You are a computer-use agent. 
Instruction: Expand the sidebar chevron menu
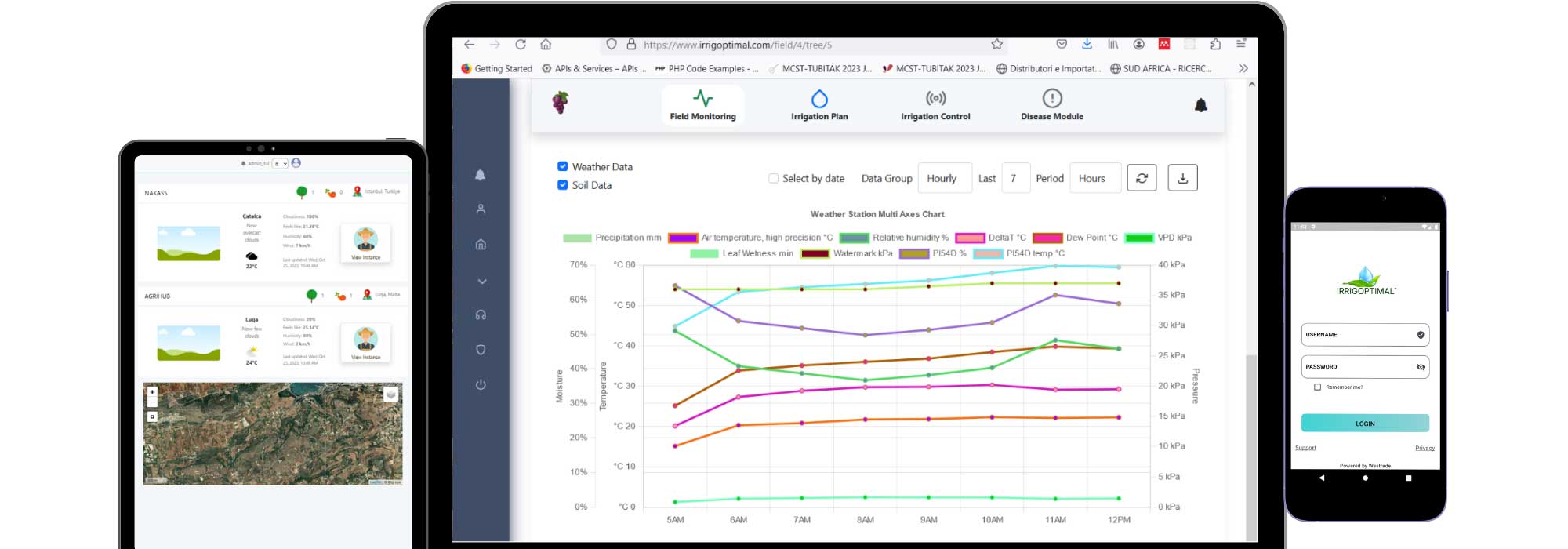[x=481, y=281]
